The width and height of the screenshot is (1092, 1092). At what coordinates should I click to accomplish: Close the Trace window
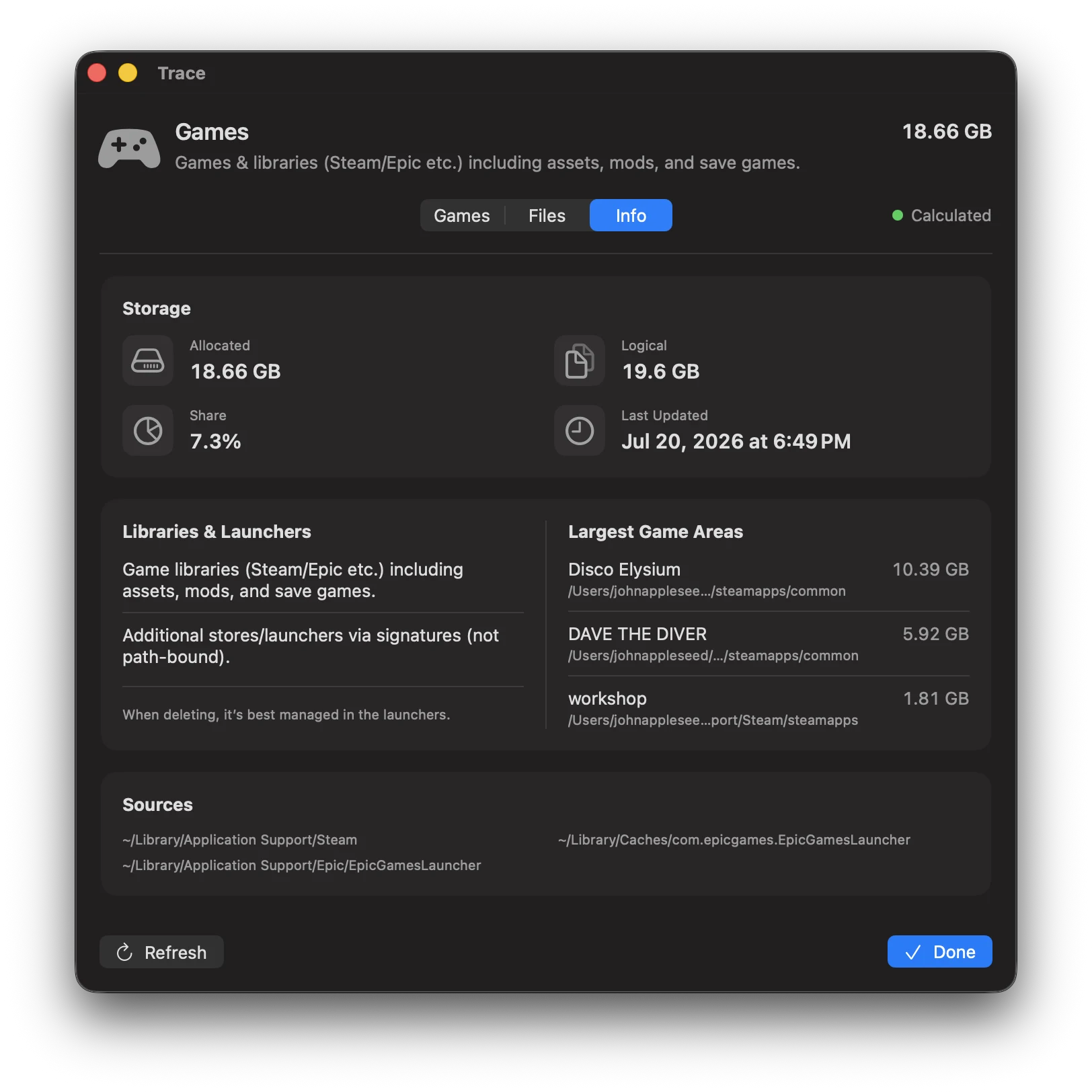(97, 73)
